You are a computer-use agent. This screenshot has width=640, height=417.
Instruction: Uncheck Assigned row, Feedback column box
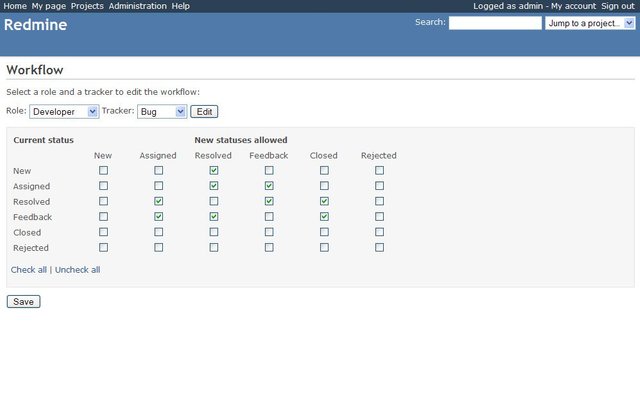(x=269, y=186)
